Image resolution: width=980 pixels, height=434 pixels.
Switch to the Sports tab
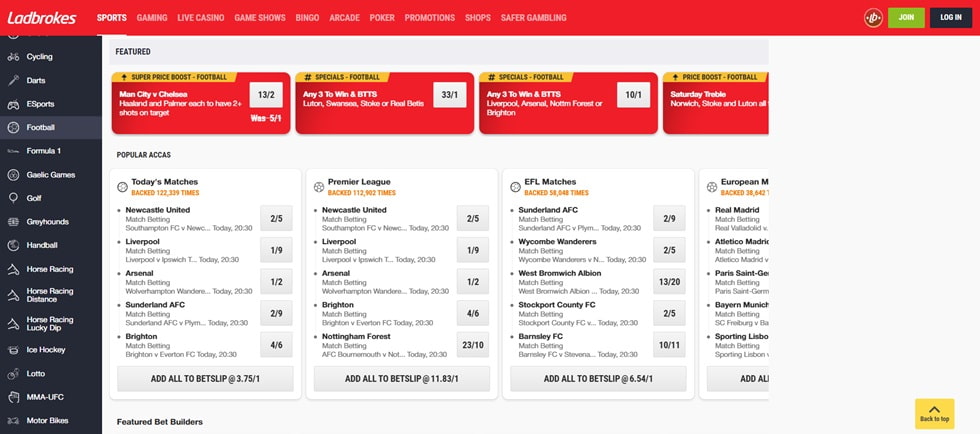tap(111, 18)
